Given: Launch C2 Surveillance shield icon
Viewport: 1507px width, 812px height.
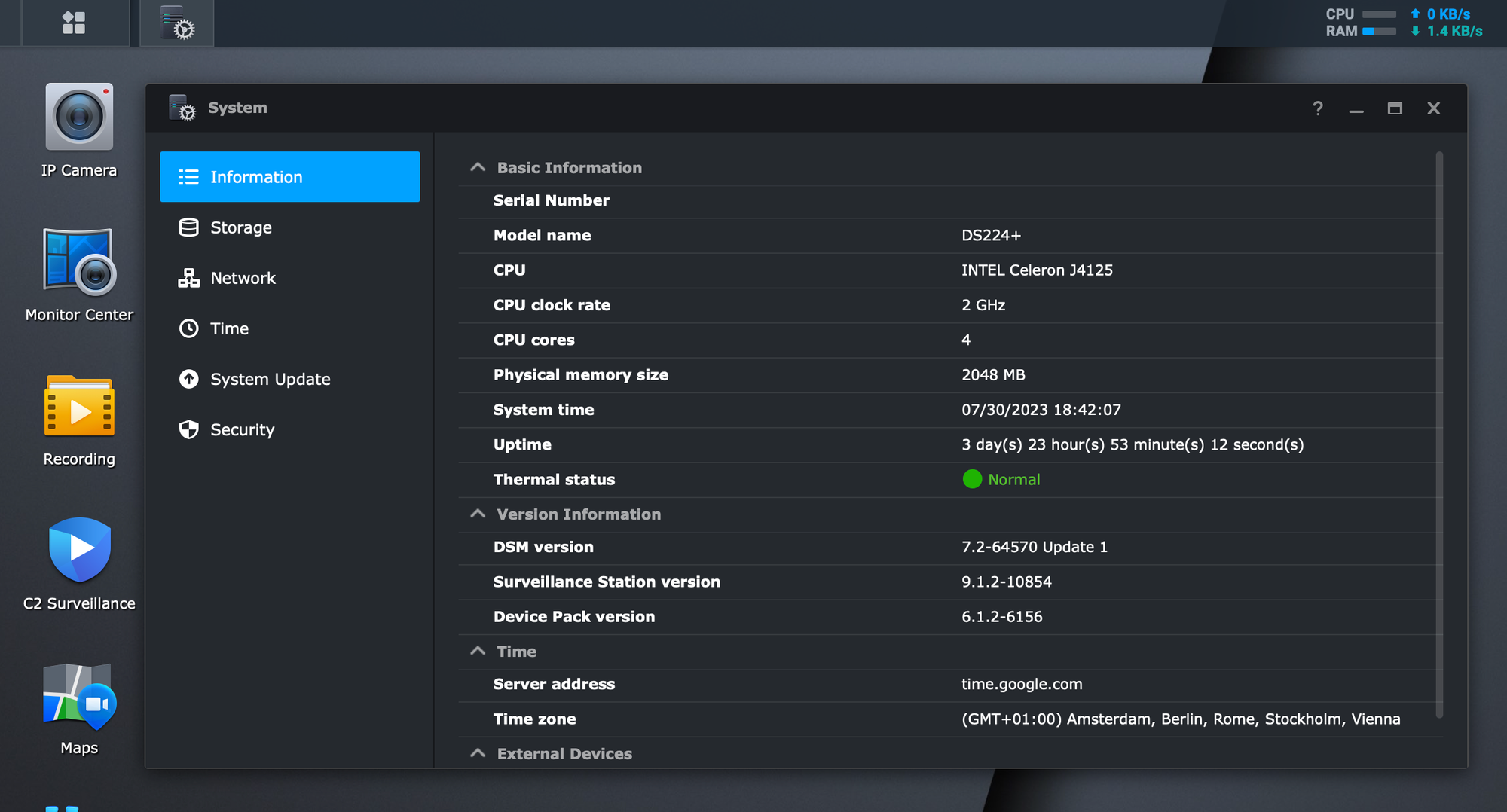Looking at the screenshot, I should point(79,550).
